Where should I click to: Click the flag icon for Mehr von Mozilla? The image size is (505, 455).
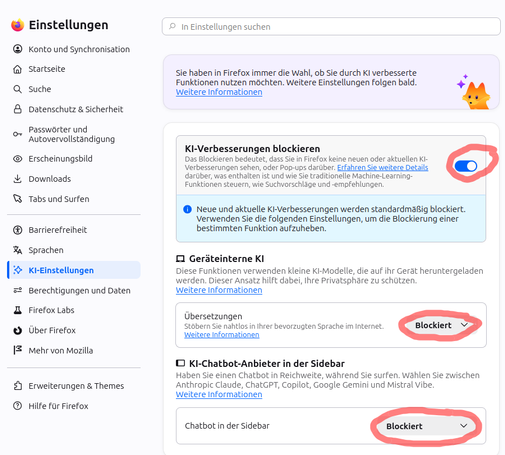coord(18,350)
